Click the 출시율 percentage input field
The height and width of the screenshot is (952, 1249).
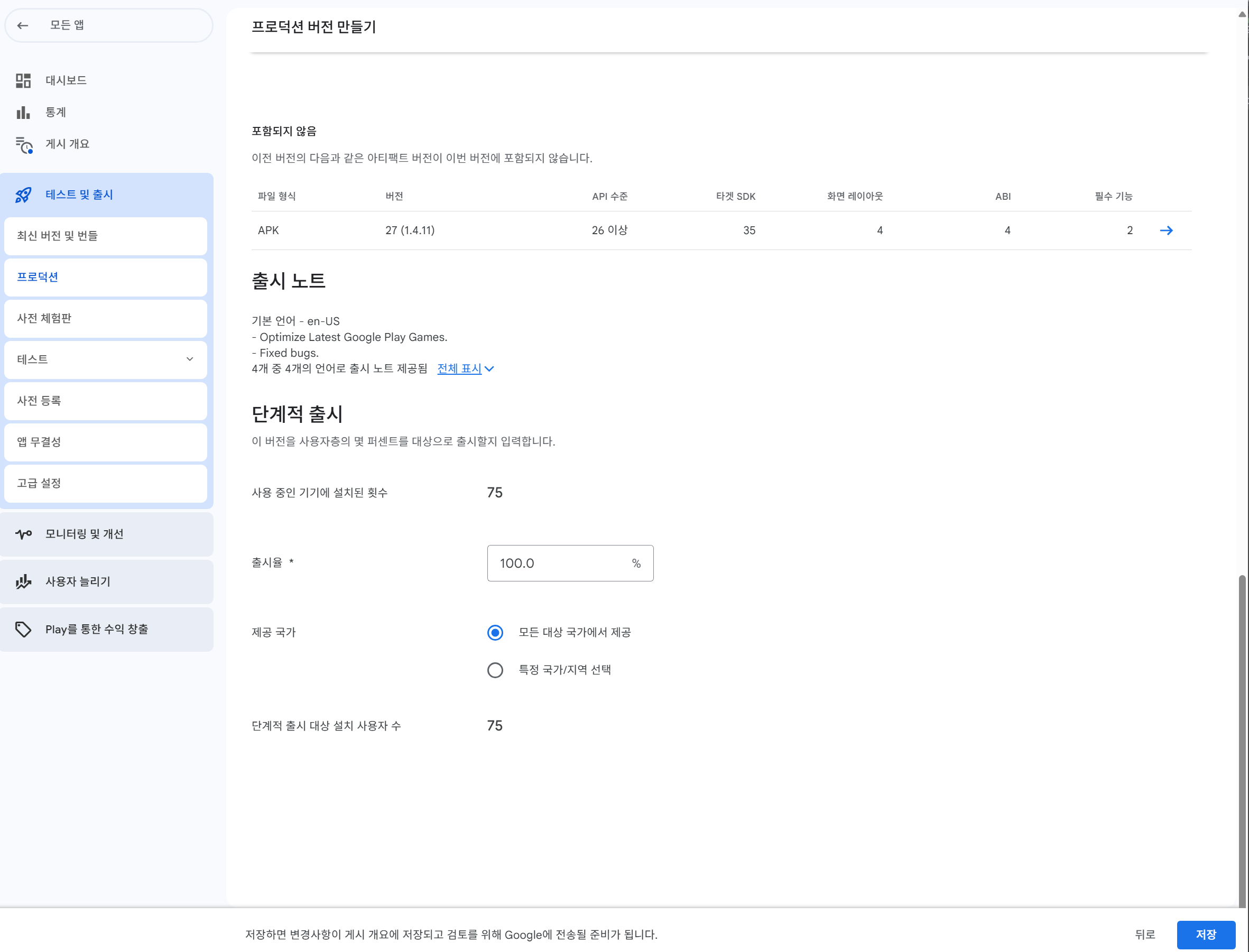click(560, 563)
